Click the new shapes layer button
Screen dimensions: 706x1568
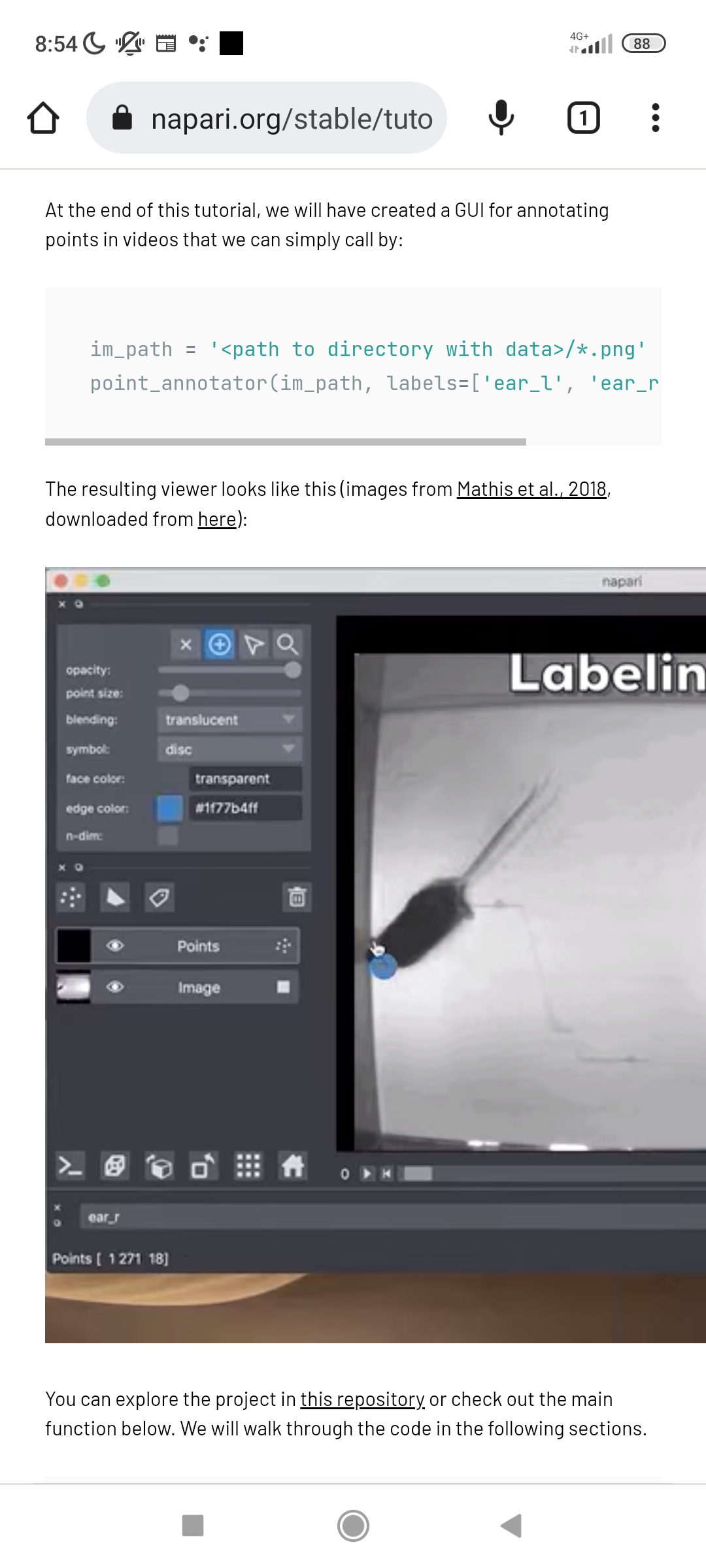tap(115, 897)
